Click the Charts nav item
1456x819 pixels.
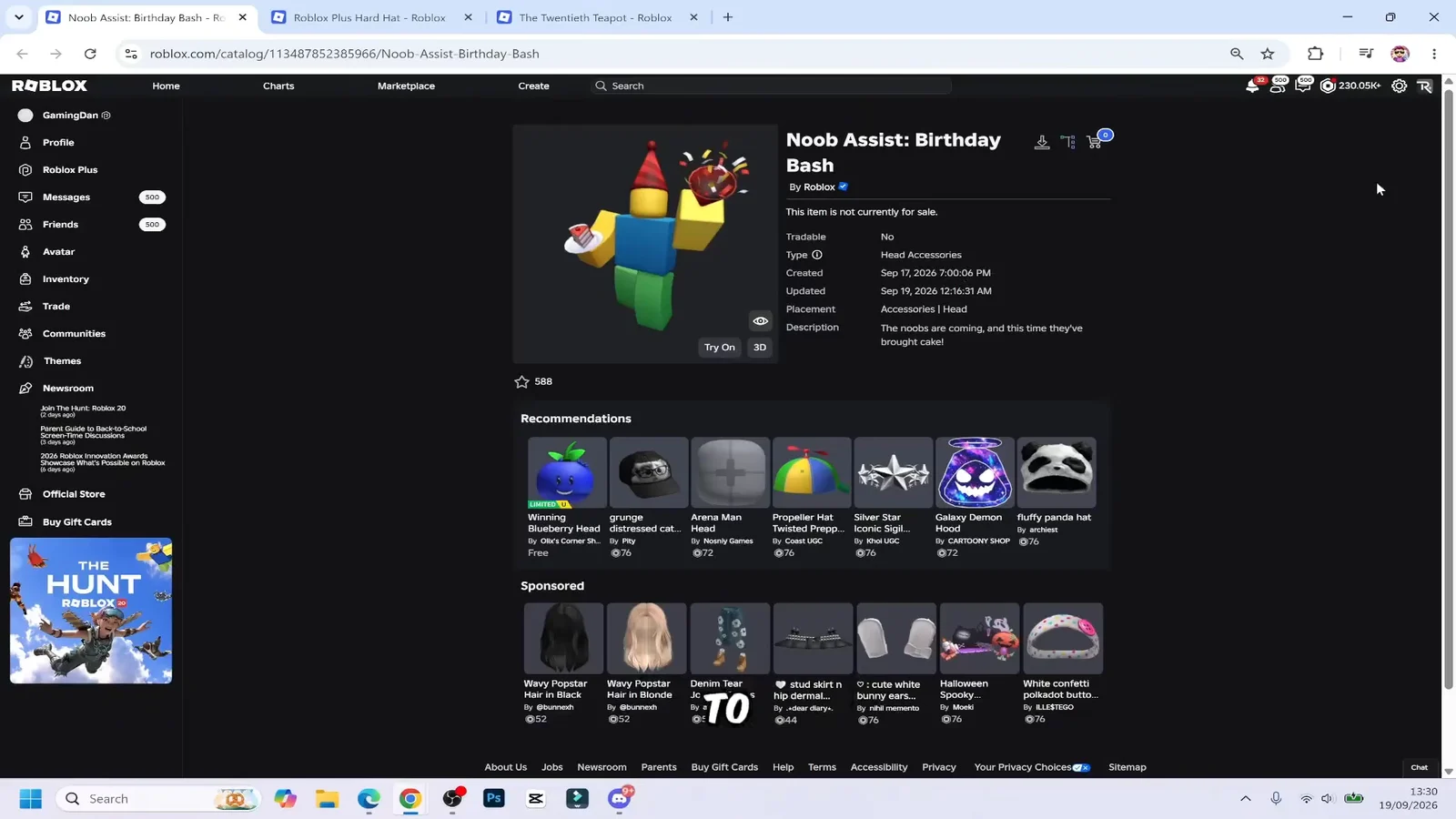click(278, 86)
